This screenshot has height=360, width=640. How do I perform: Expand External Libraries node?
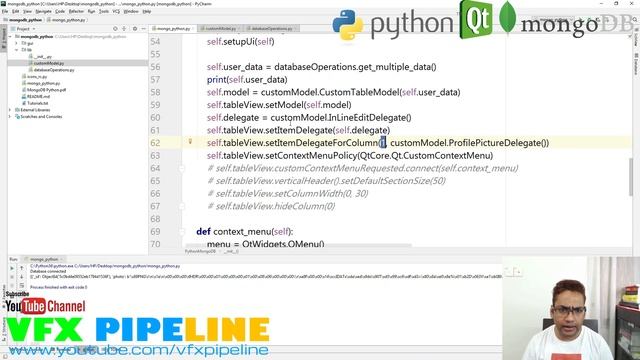10,110
